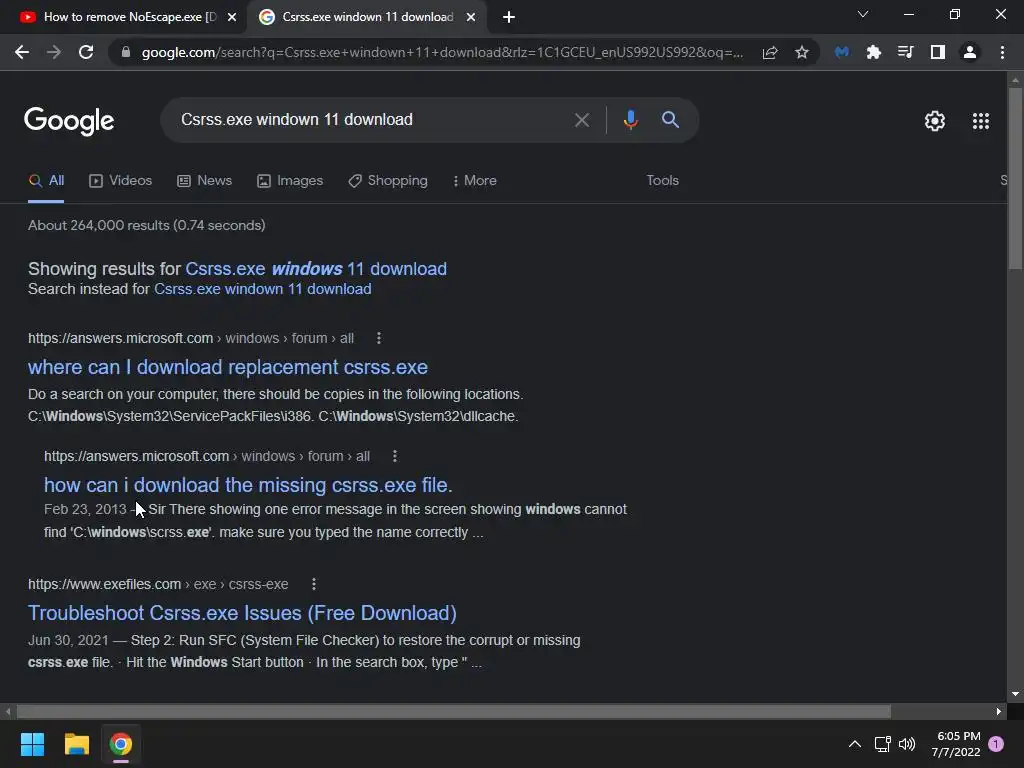Open 'Troubleshoot Csrss.exe Issues (Free Download)'
This screenshot has width=1024, height=768.
point(242,613)
